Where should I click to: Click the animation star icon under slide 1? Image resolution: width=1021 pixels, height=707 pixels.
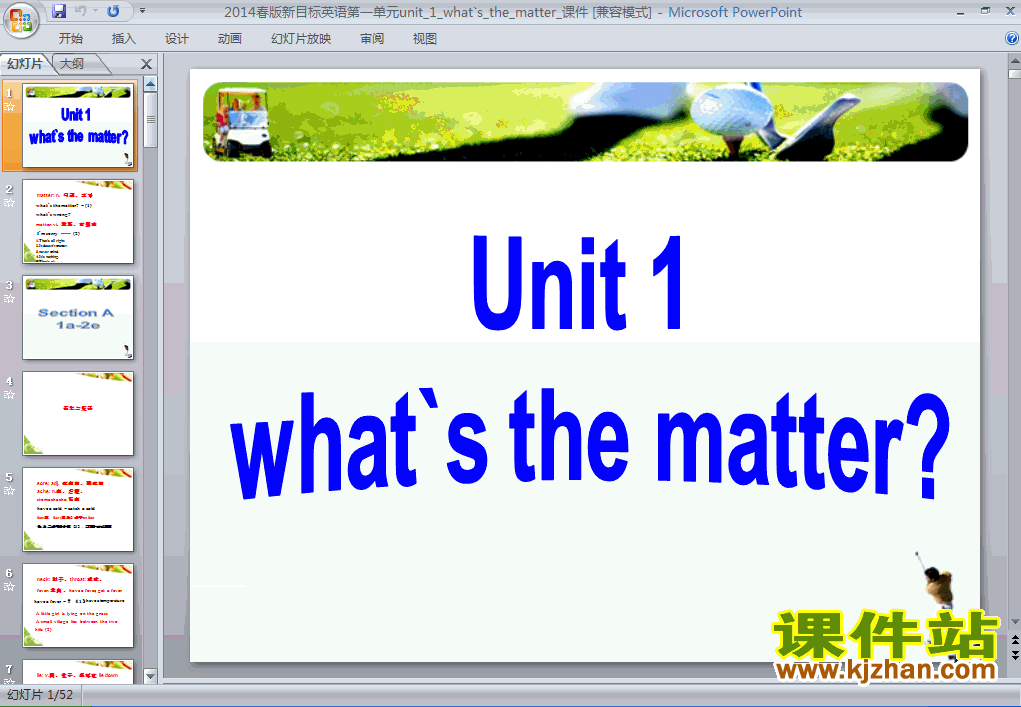coord(9,107)
